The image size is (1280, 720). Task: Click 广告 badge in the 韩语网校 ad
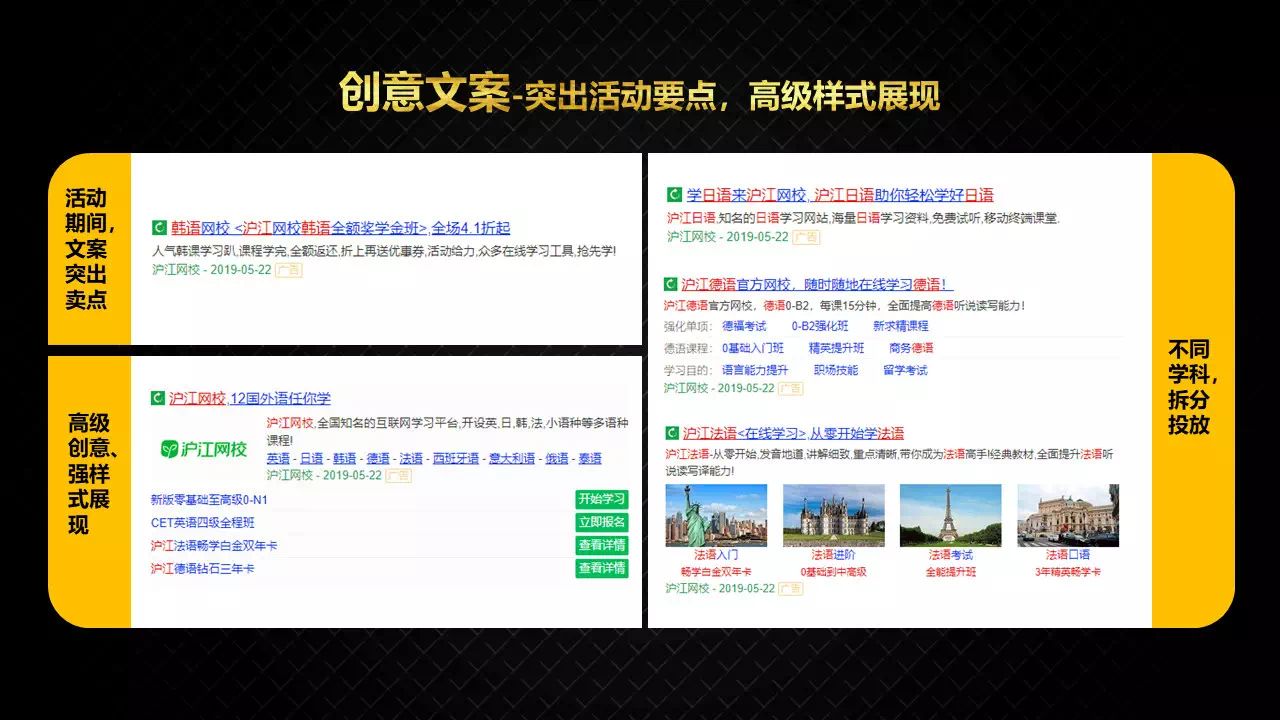point(288,270)
